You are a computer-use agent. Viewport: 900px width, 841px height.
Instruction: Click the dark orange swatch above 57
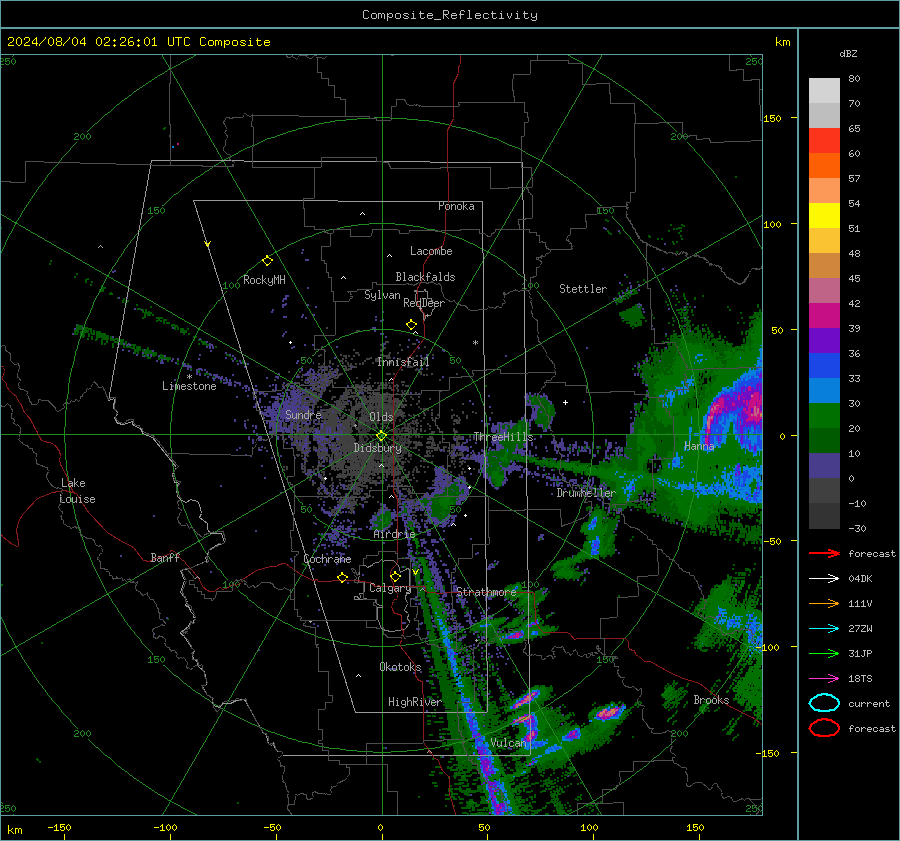click(824, 165)
